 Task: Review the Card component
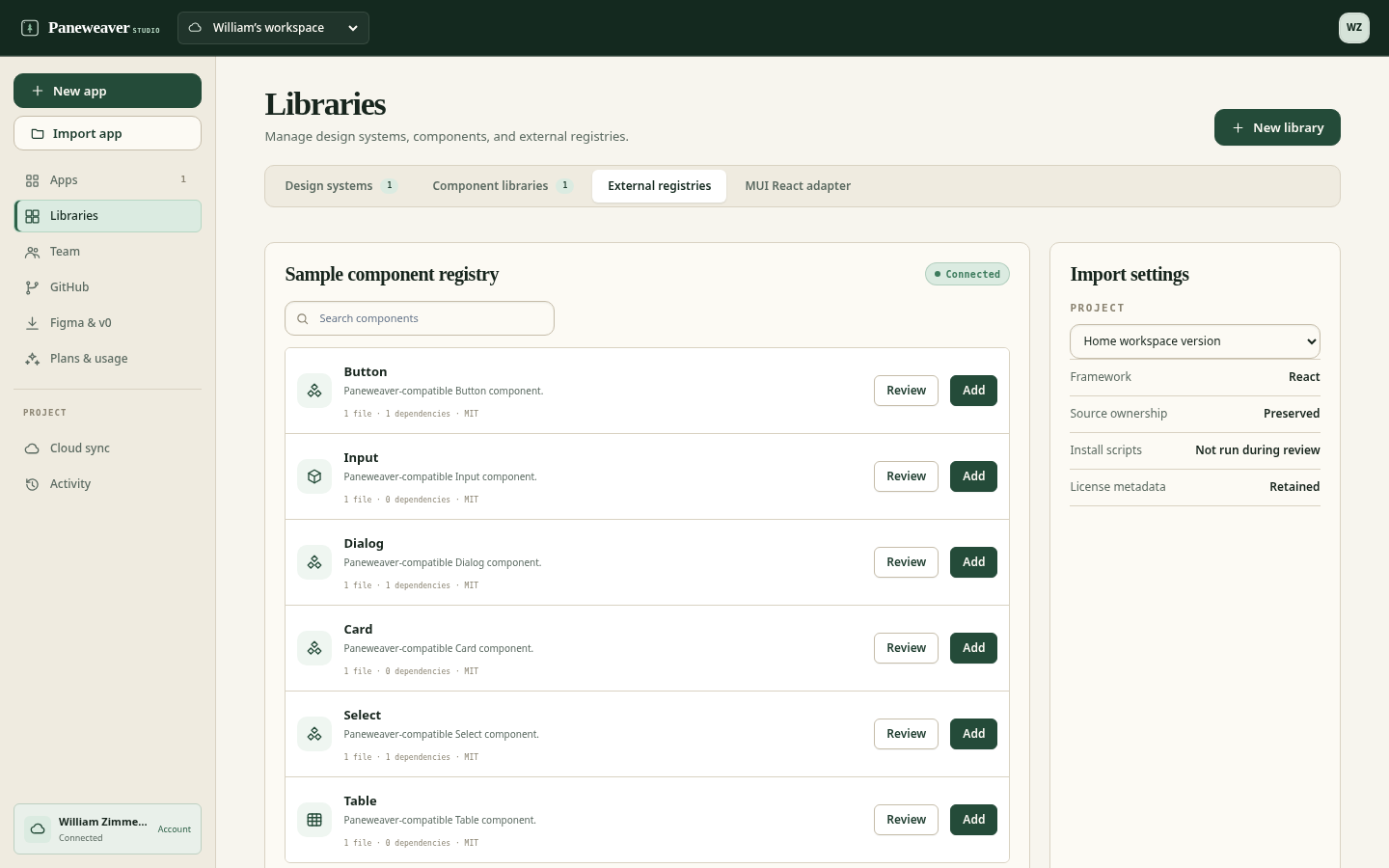coord(906,648)
